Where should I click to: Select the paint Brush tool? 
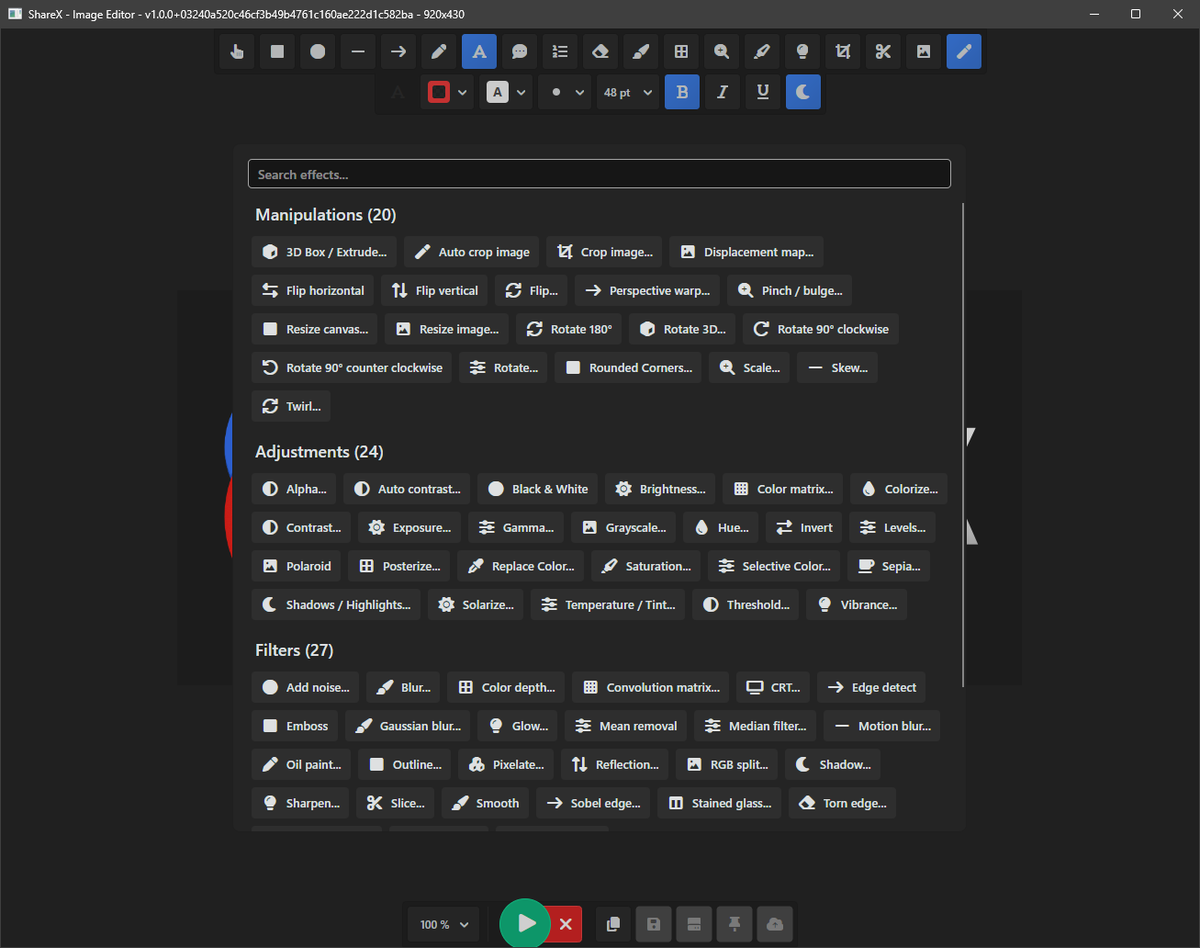point(641,51)
